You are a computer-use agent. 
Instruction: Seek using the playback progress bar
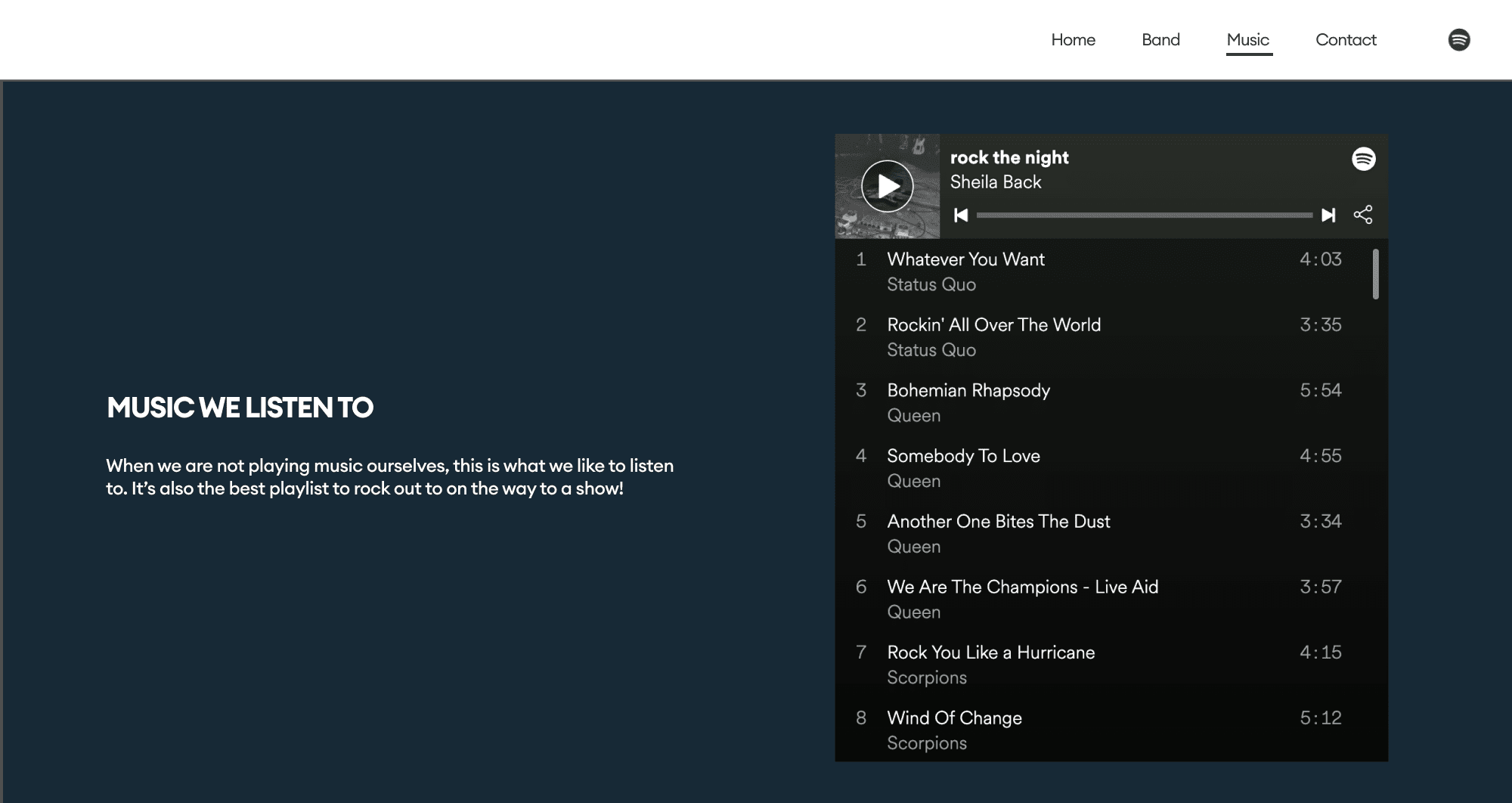point(1142,215)
